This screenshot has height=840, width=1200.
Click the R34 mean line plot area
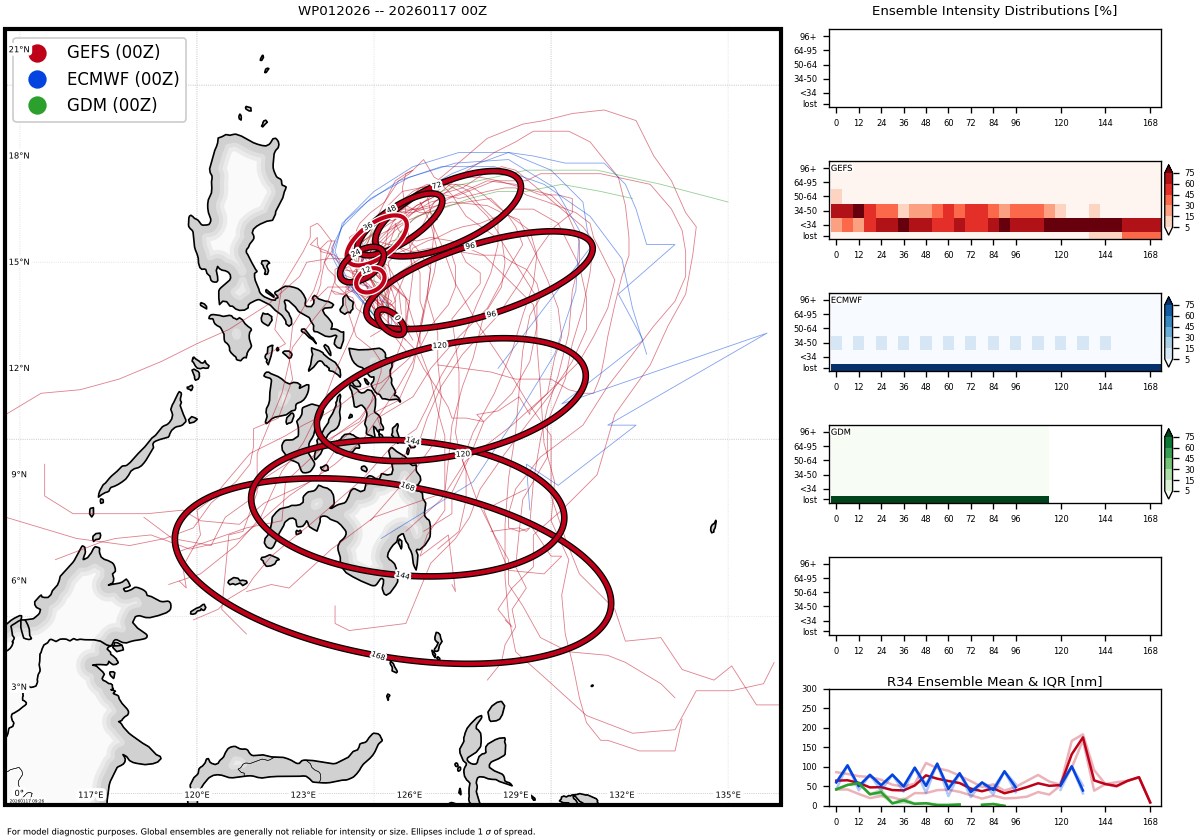tap(995, 748)
